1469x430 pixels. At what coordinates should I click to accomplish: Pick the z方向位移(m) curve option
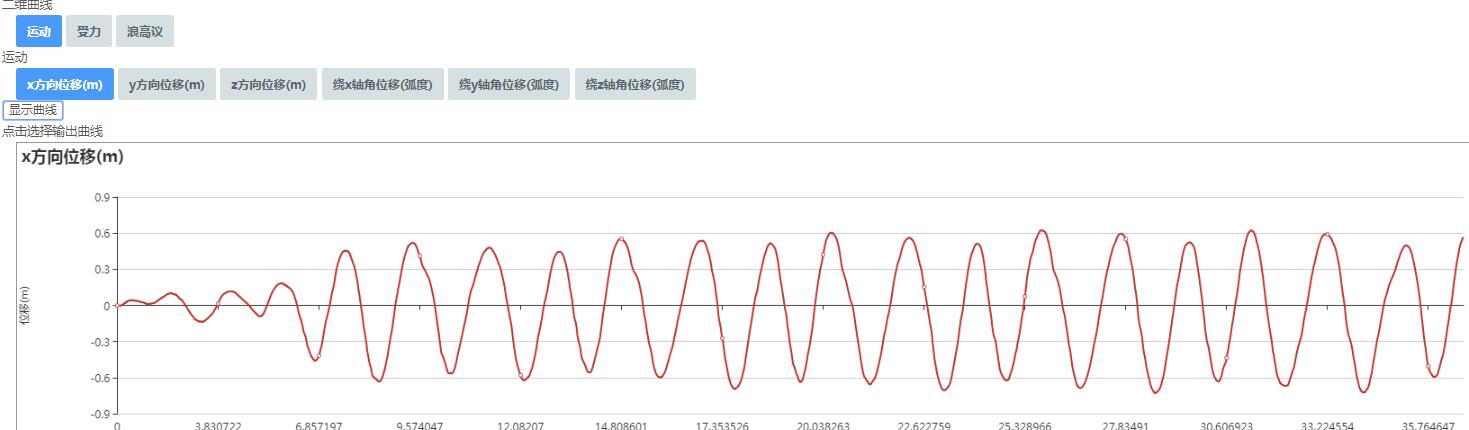(268, 85)
